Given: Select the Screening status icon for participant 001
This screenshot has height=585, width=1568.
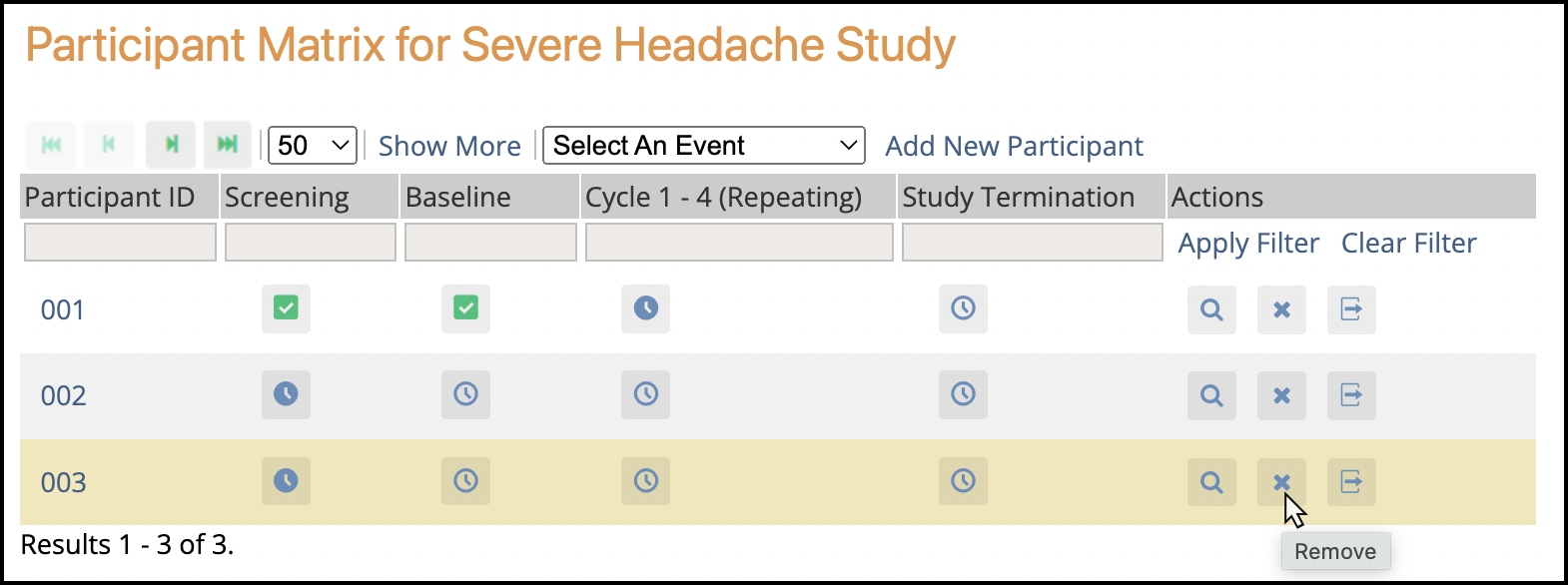Looking at the screenshot, I should pos(286,309).
